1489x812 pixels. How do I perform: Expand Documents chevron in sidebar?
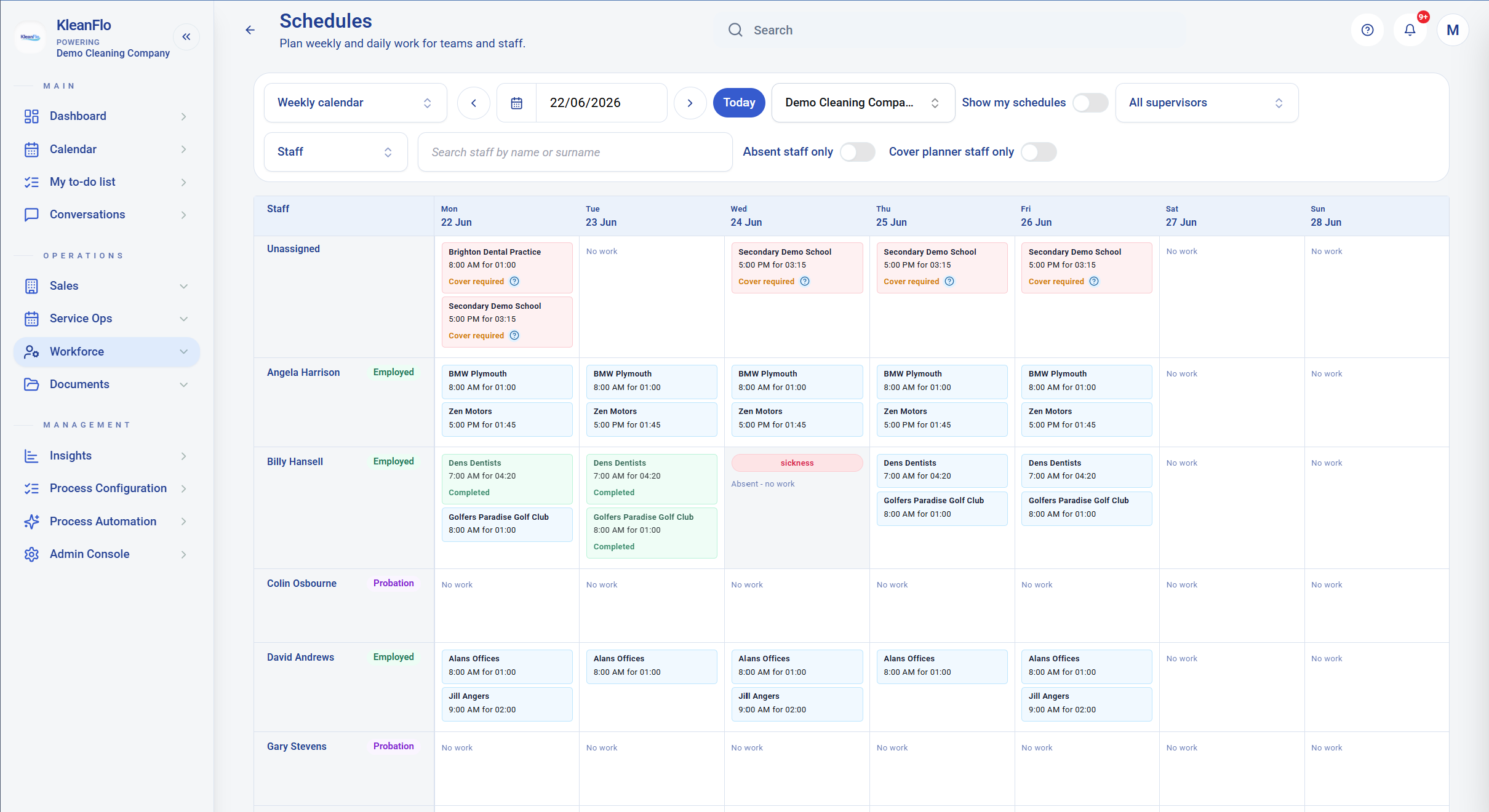pyautogui.click(x=183, y=384)
